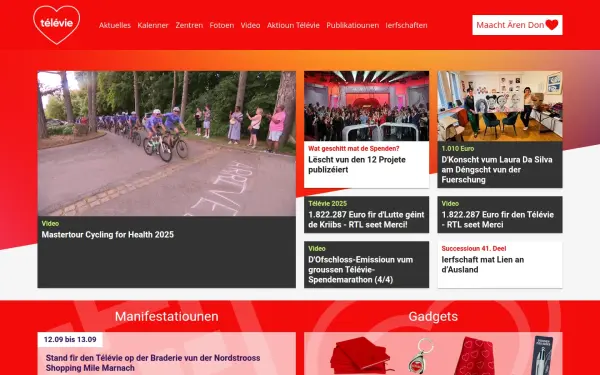The height and width of the screenshot is (375, 600).
Task: Open the article Lëscht vun den 12 Projete publizéiert
Action: [357, 165]
